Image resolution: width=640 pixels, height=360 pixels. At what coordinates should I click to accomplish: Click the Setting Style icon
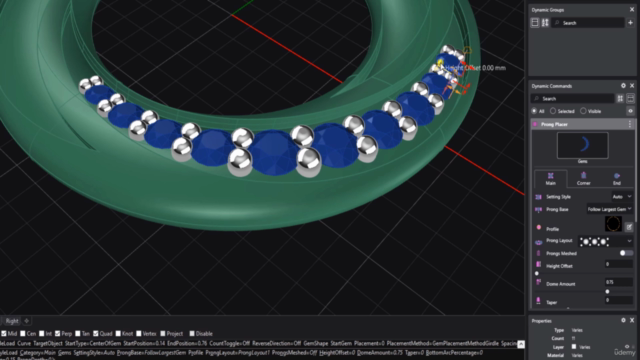pos(538,197)
